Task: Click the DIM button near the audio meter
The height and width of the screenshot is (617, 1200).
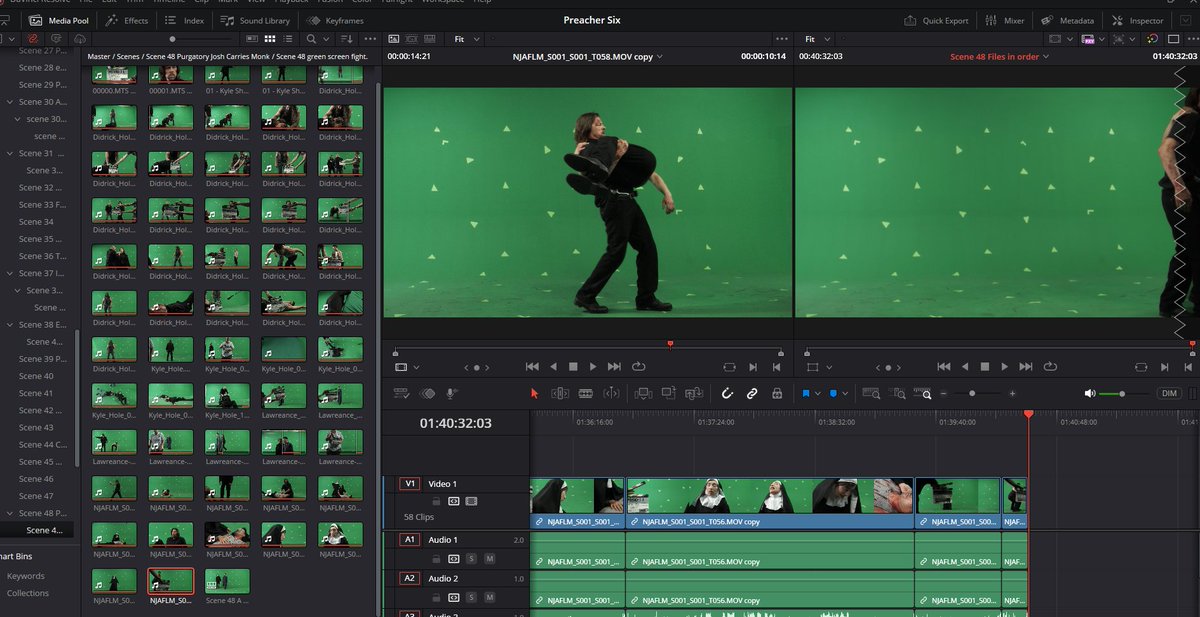Action: [1168, 392]
